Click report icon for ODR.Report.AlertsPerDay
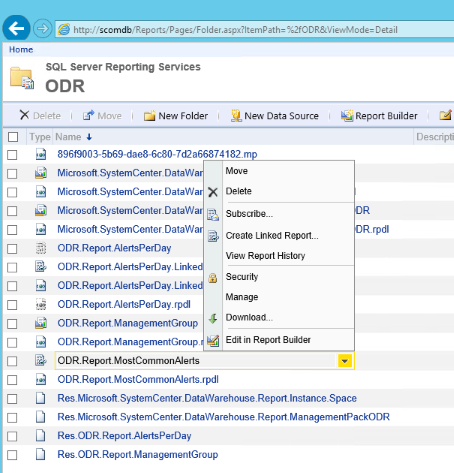This screenshot has width=454, height=473. (41, 248)
